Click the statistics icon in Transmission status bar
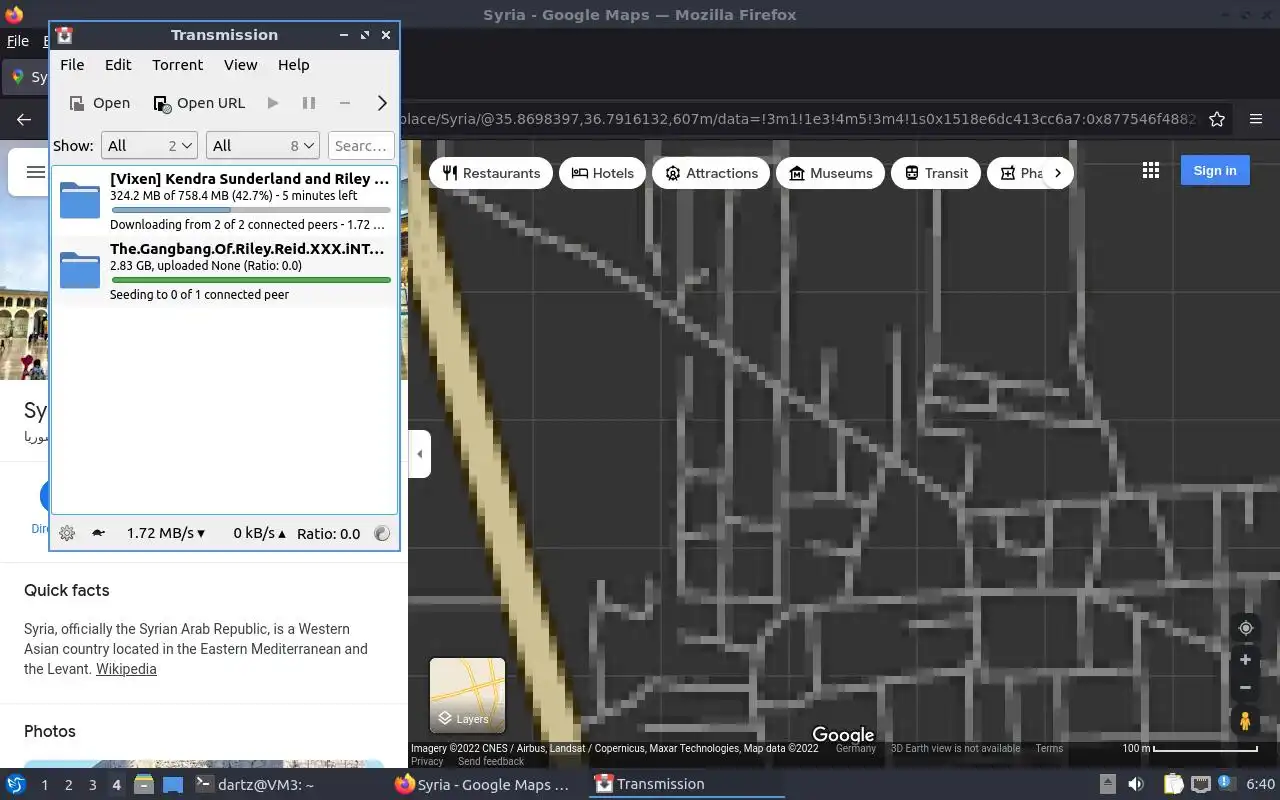This screenshot has height=800, width=1280. (382, 534)
